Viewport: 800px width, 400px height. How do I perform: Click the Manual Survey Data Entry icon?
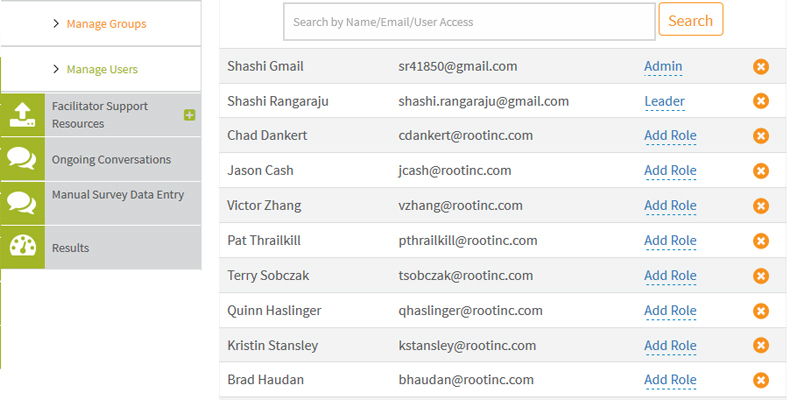click(22, 203)
